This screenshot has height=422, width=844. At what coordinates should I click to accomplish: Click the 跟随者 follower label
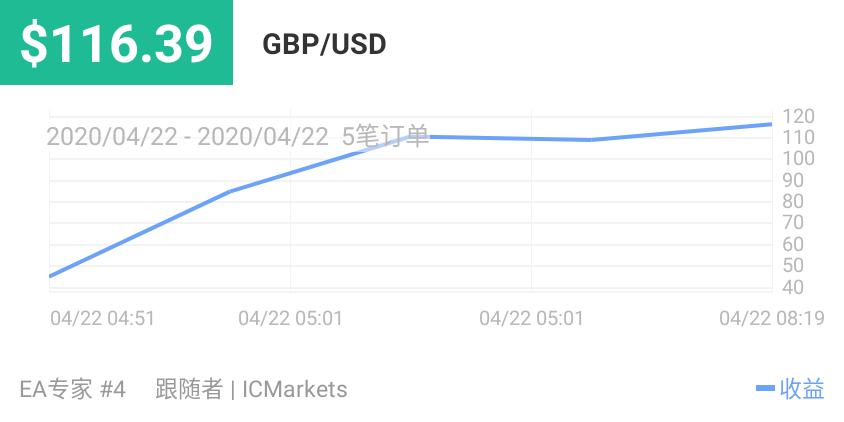point(189,389)
